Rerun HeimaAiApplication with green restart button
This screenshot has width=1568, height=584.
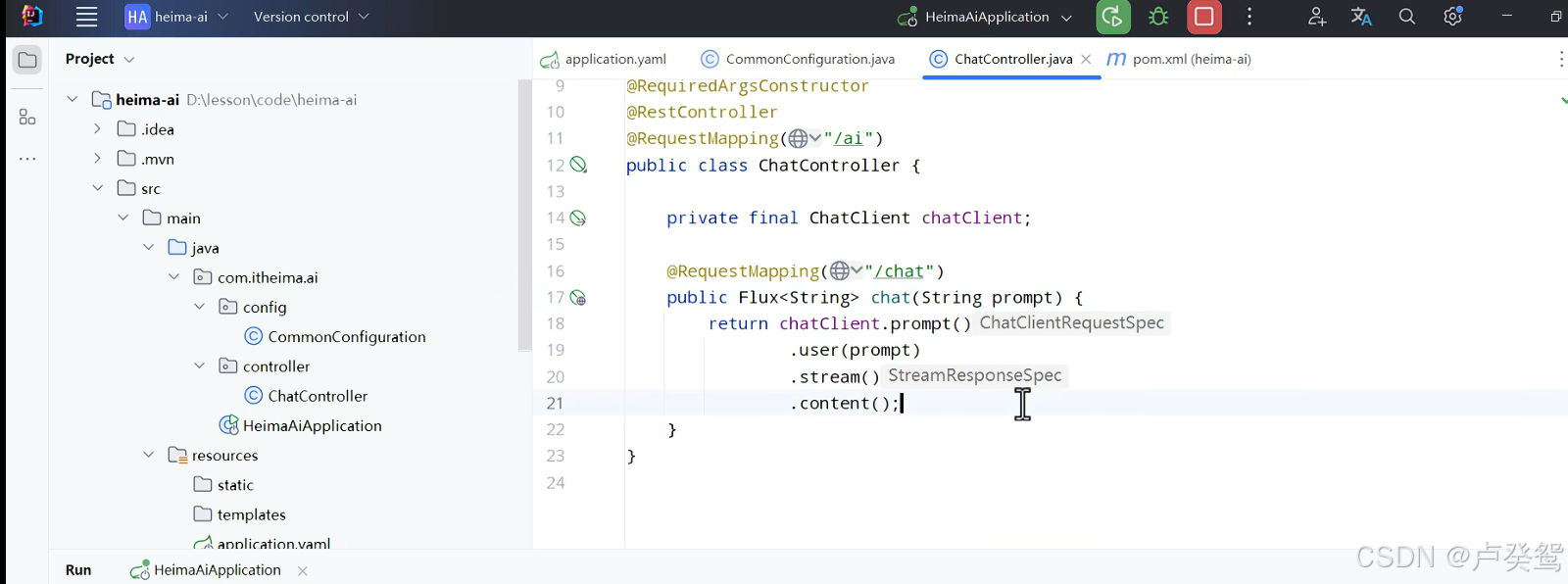[x=1112, y=17]
